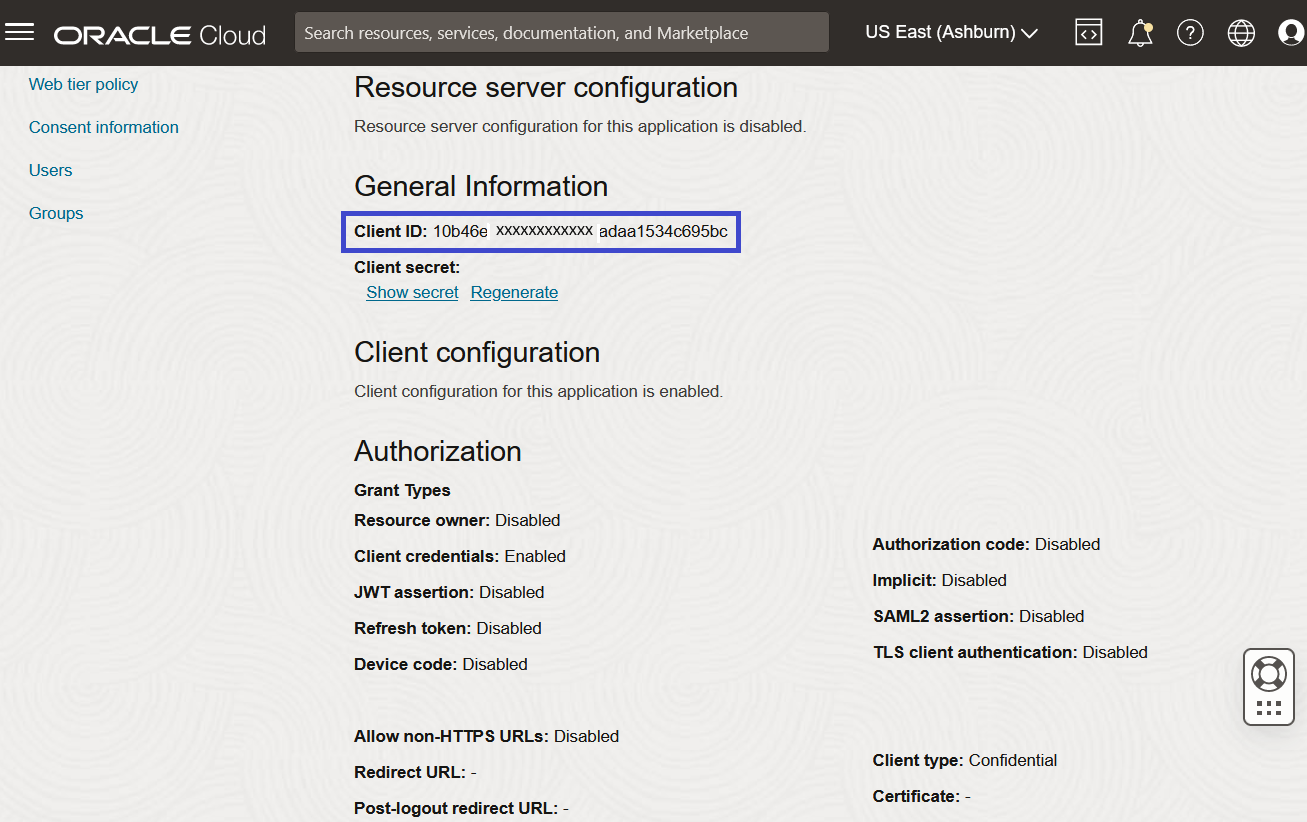This screenshot has height=822, width=1307.
Task: Show the client secret
Action: [412, 292]
